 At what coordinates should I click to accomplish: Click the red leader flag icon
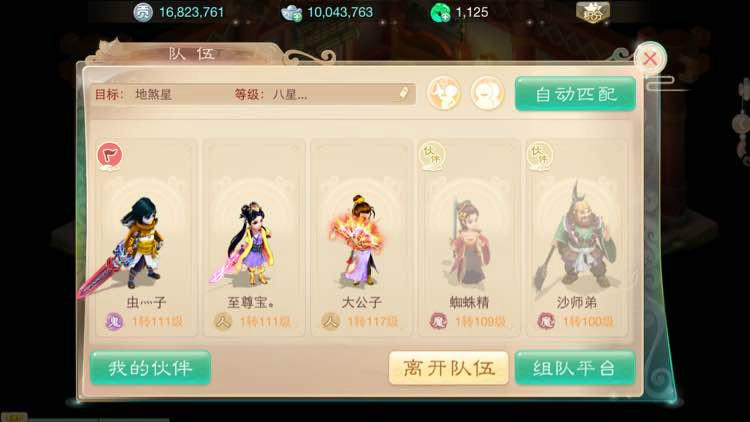point(110,156)
